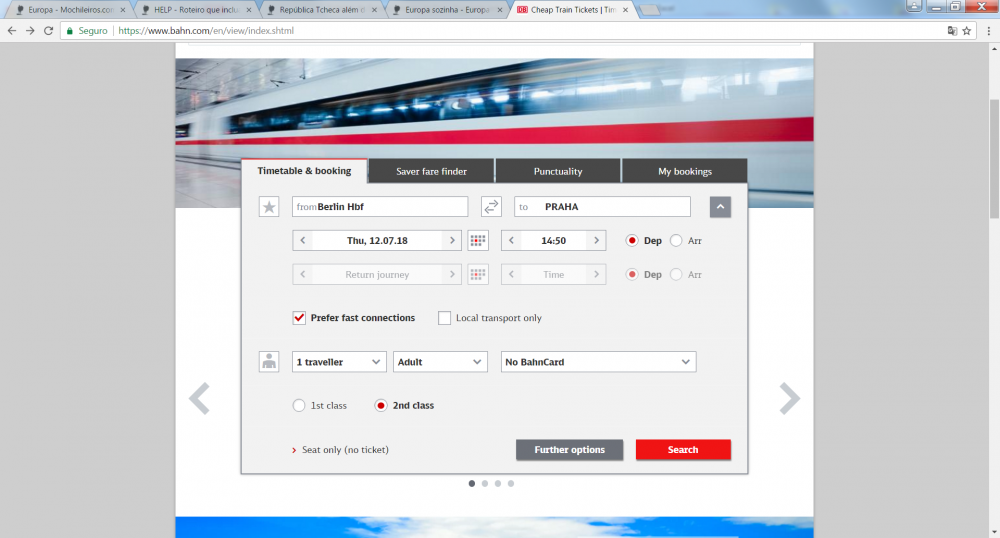Collapse the search form with arrow button

tap(721, 207)
